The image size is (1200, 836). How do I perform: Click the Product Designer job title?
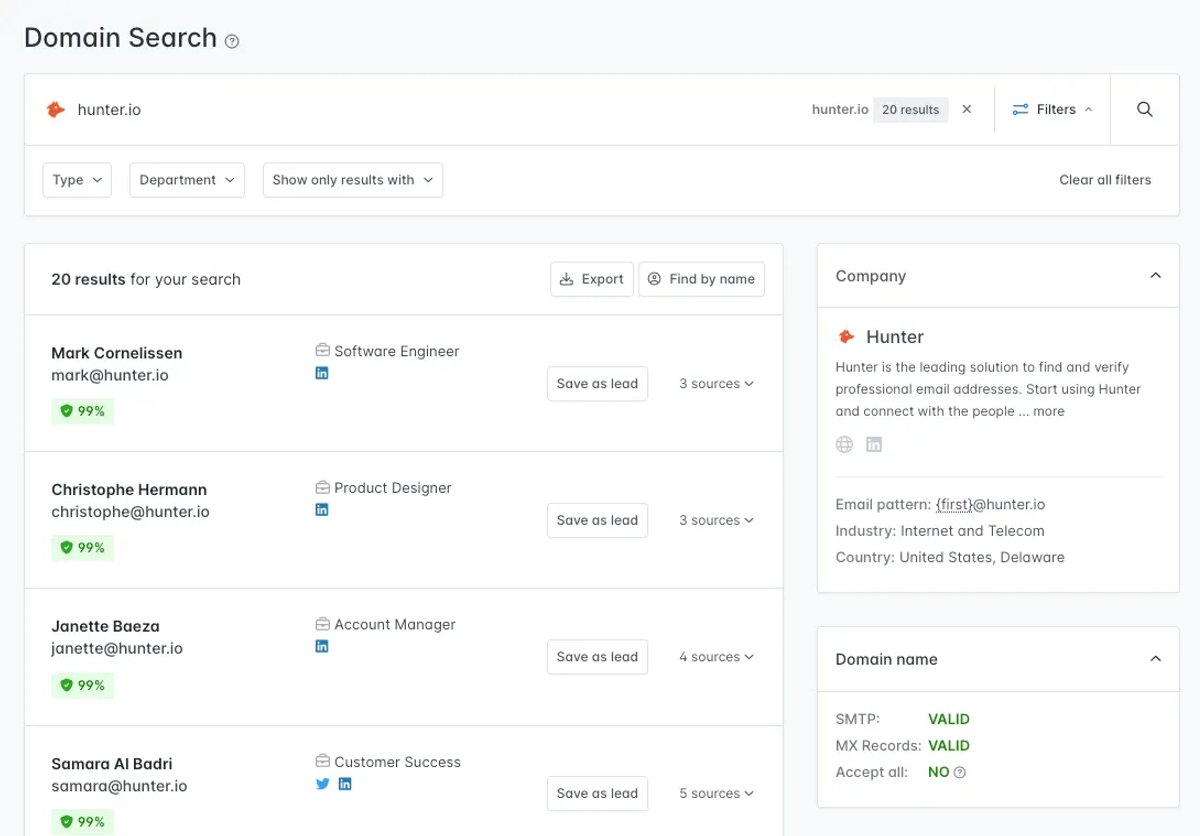point(393,488)
